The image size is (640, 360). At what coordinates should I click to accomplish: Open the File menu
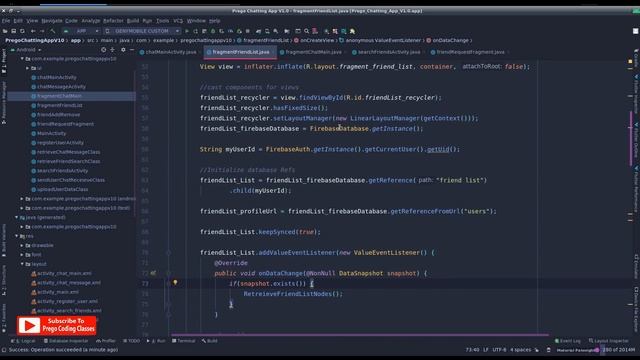6,21
